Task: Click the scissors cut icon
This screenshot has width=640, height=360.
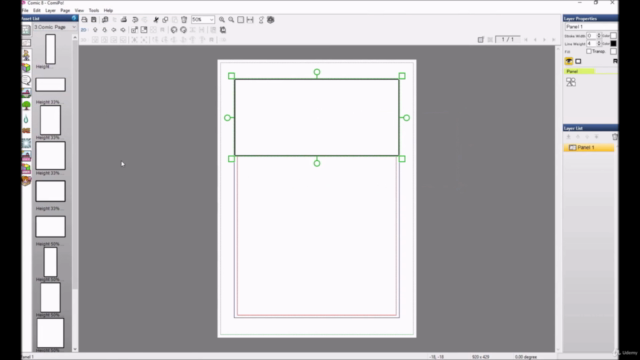Action: pos(156,20)
